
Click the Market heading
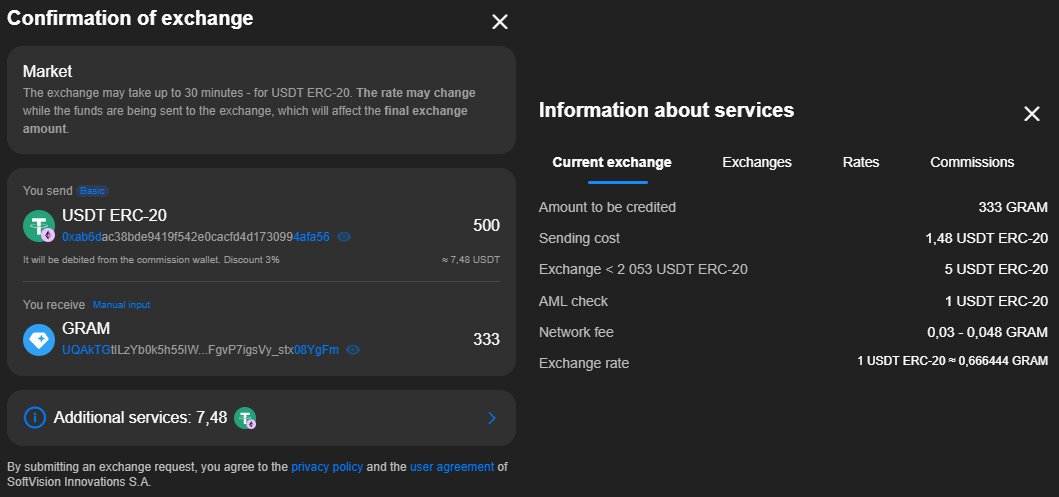(47, 72)
